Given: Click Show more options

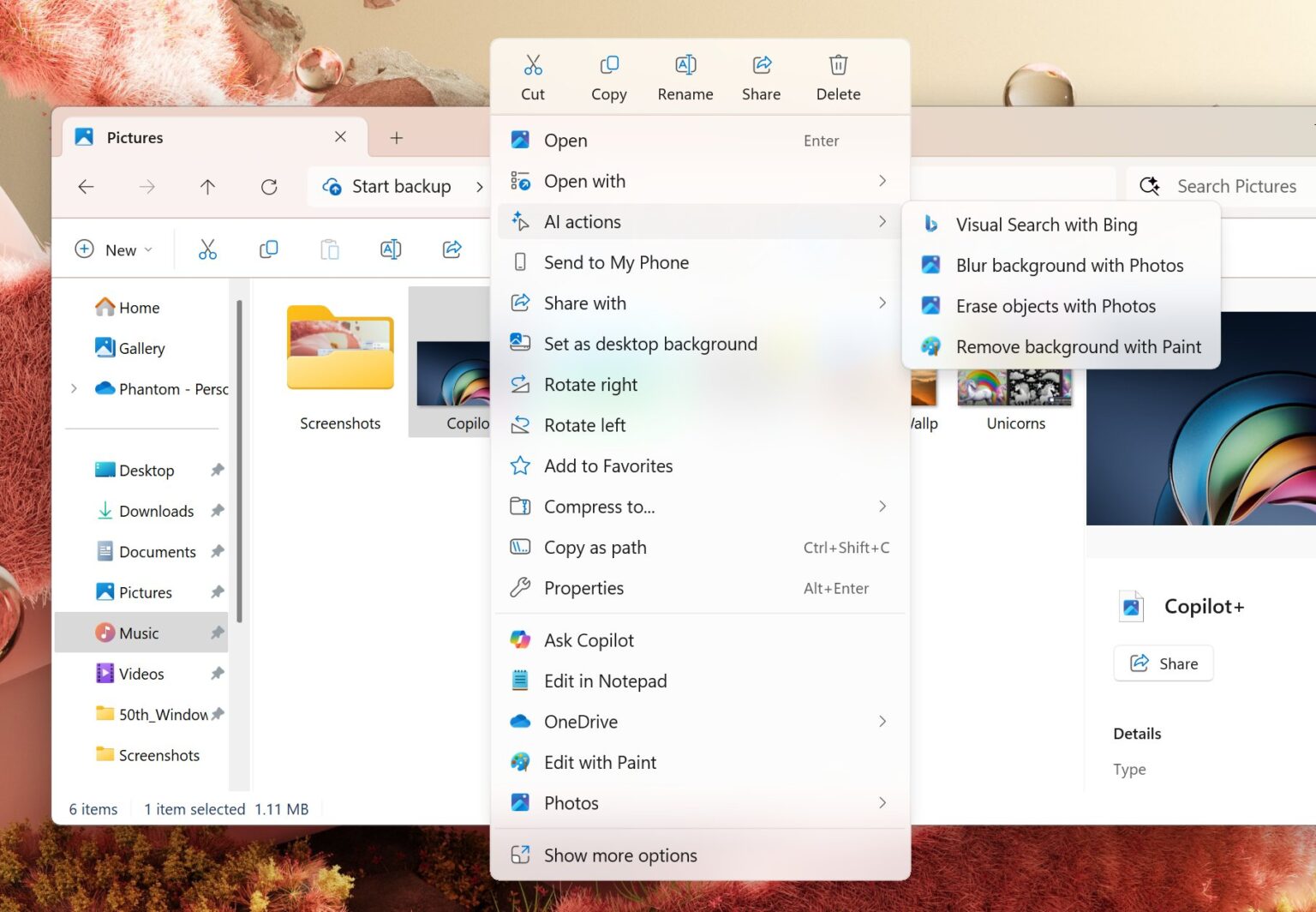Looking at the screenshot, I should 620,855.
